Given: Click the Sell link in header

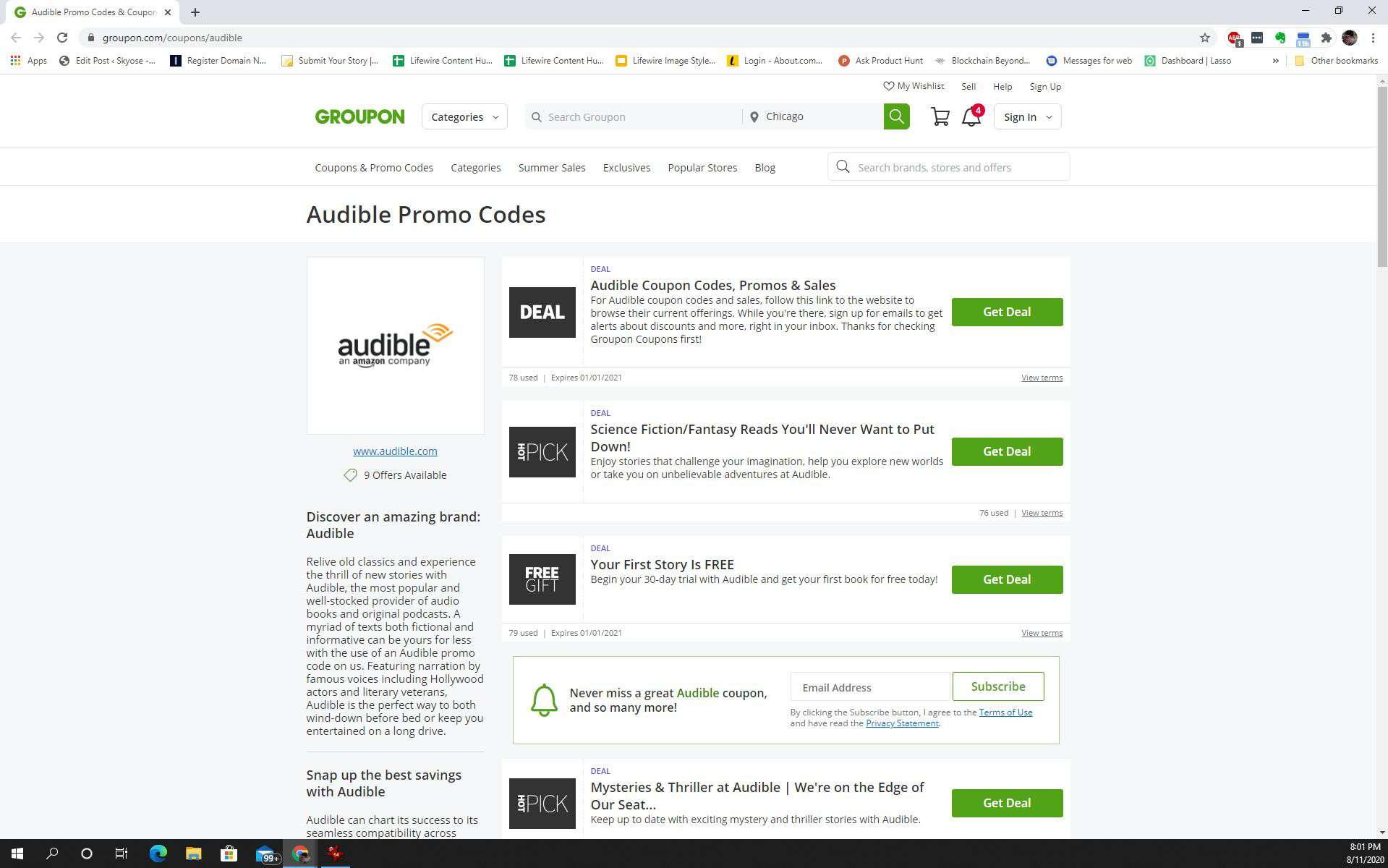Looking at the screenshot, I should pyautogui.click(x=968, y=87).
